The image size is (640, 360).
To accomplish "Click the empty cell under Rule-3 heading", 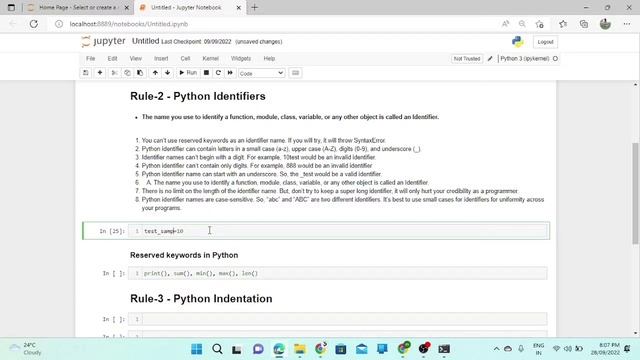I will (344, 319).
